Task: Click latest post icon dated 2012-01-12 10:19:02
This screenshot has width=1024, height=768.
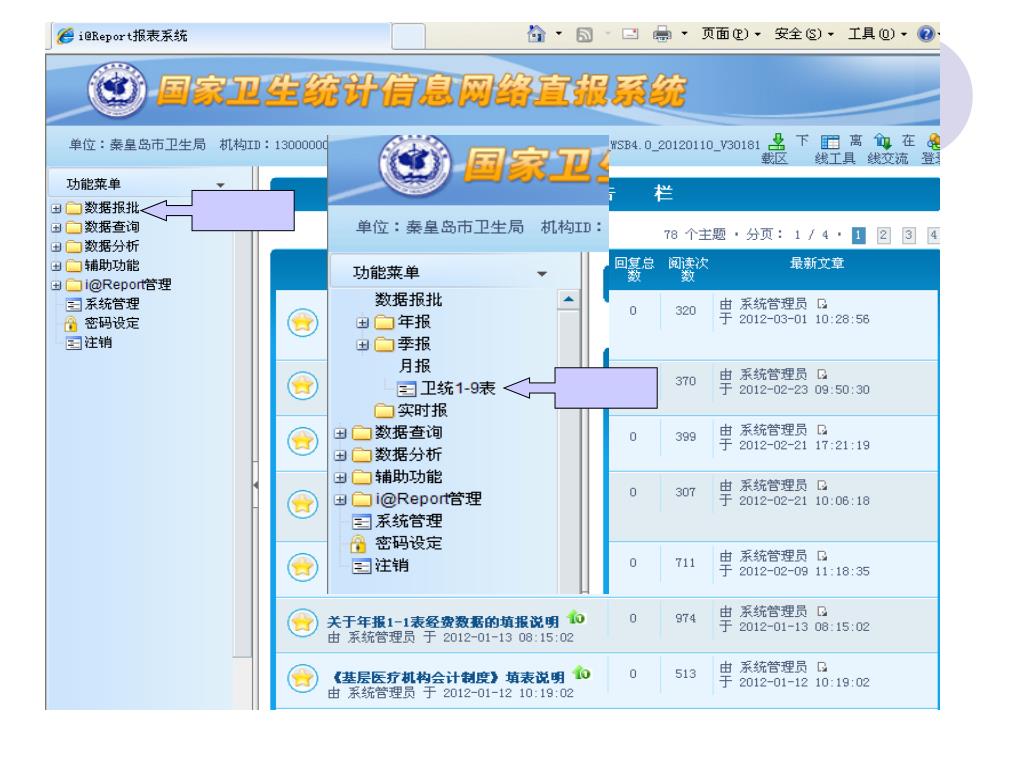Action: [x=822, y=667]
